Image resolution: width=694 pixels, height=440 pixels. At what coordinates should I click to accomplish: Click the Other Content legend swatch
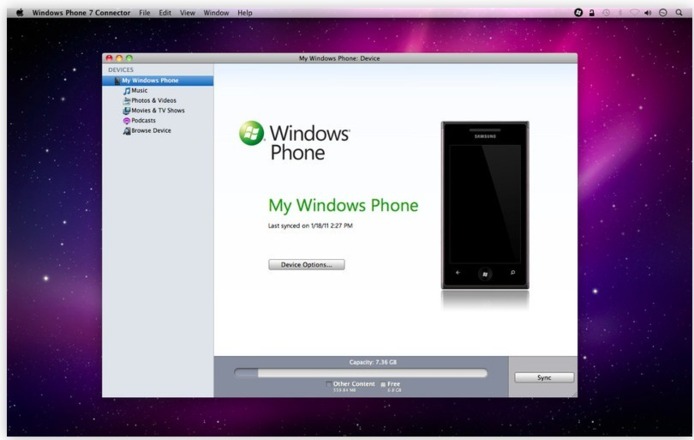(328, 384)
